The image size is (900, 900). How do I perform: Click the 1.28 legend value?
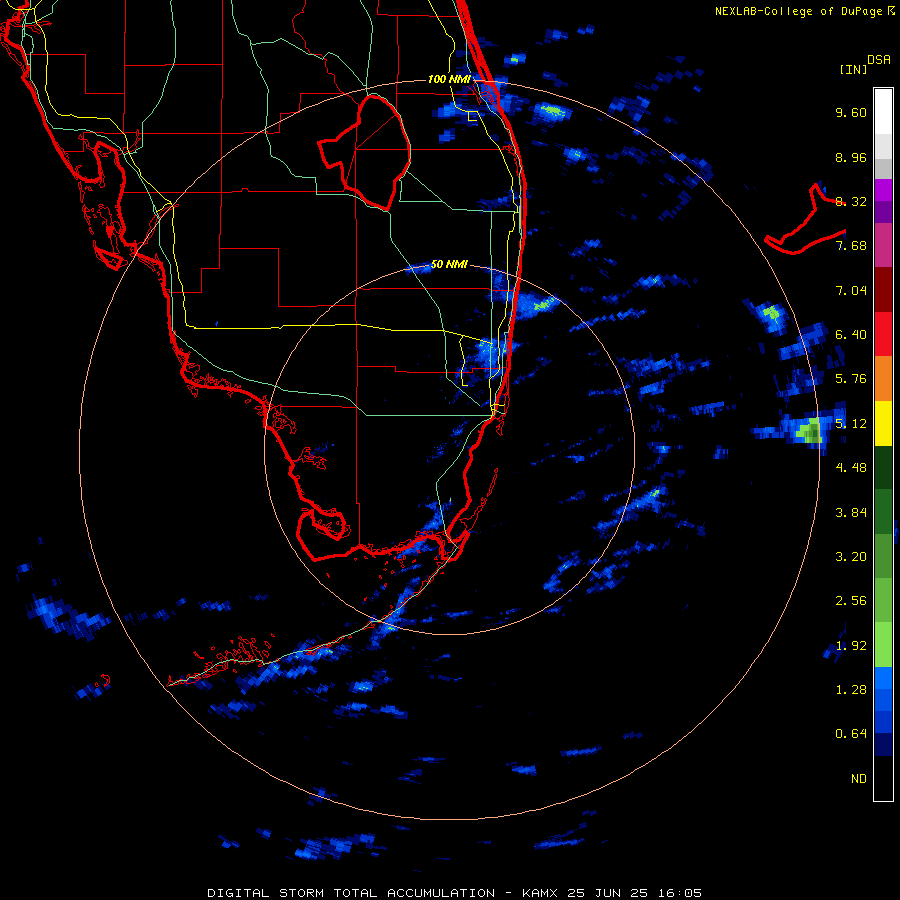(x=851, y=690)
